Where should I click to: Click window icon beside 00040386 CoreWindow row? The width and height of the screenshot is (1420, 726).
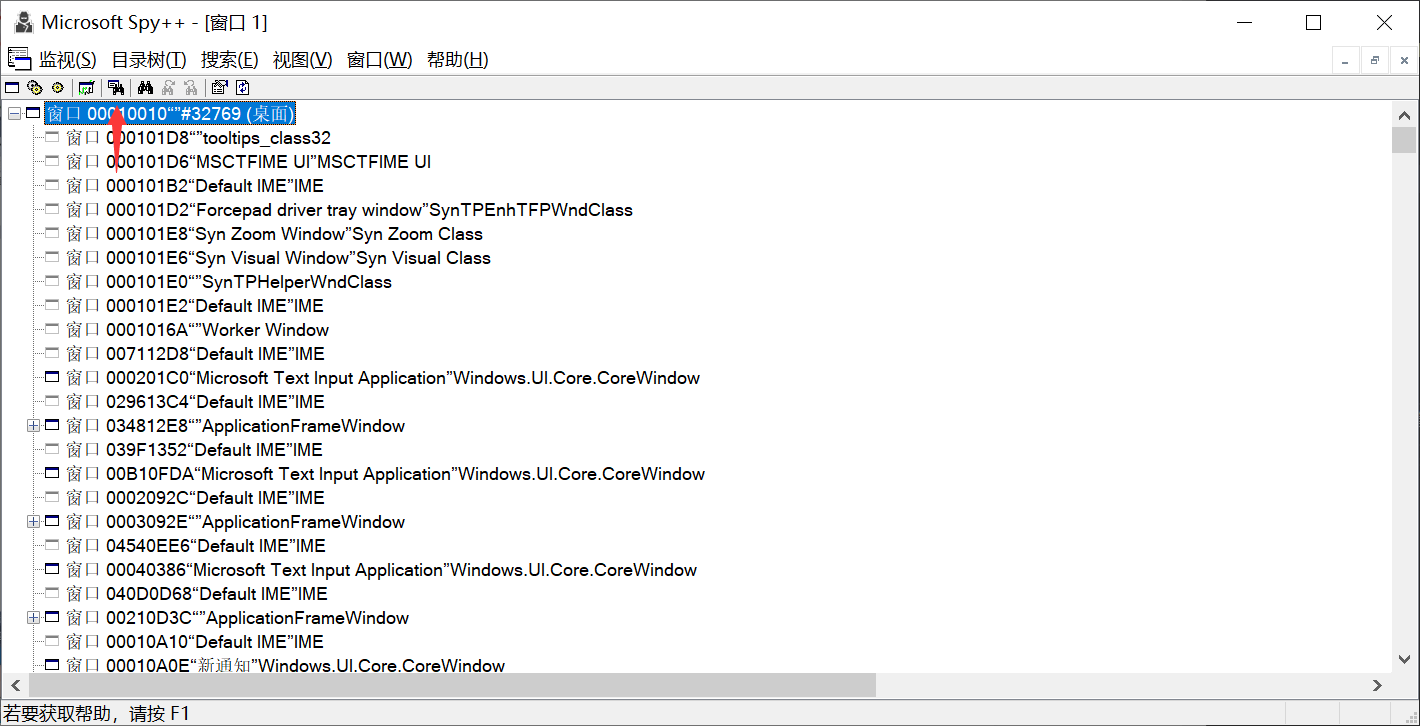coord(53,570)
